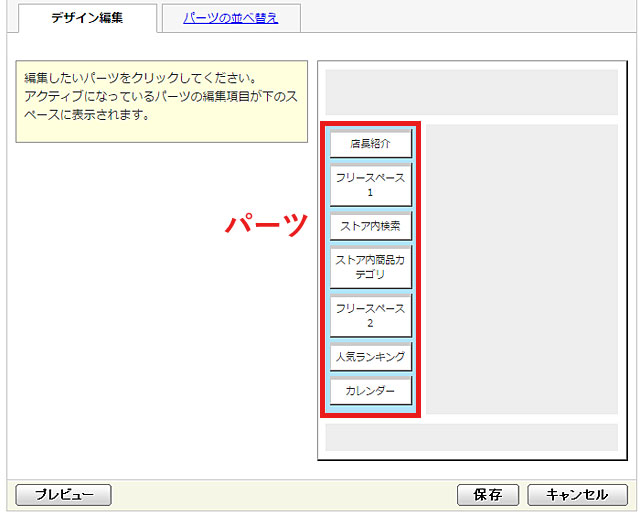This screenshot has height=516, width=640.
Task: Click the プレビュー button
Action: [64, 495]
